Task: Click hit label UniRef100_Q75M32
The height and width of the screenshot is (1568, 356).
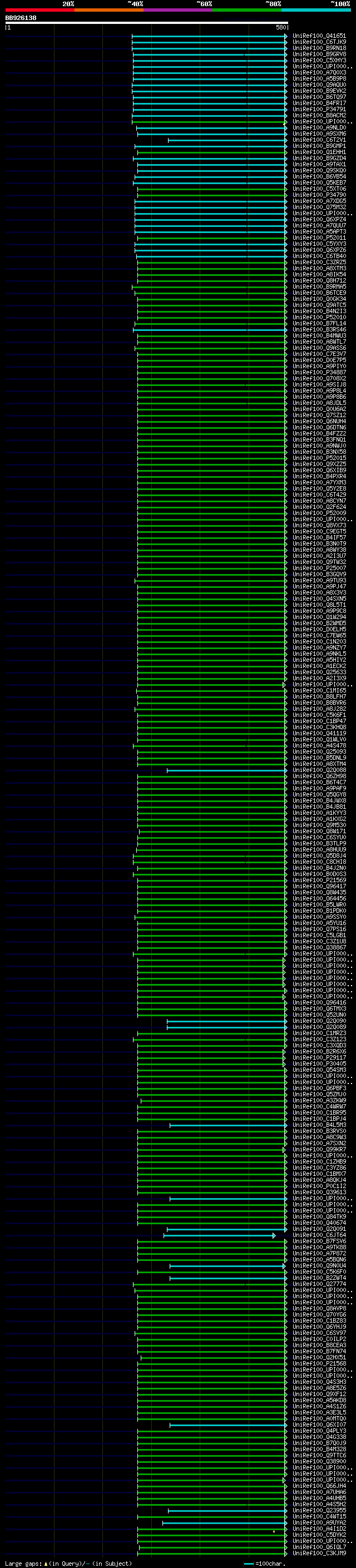Action: pos(319,207)
